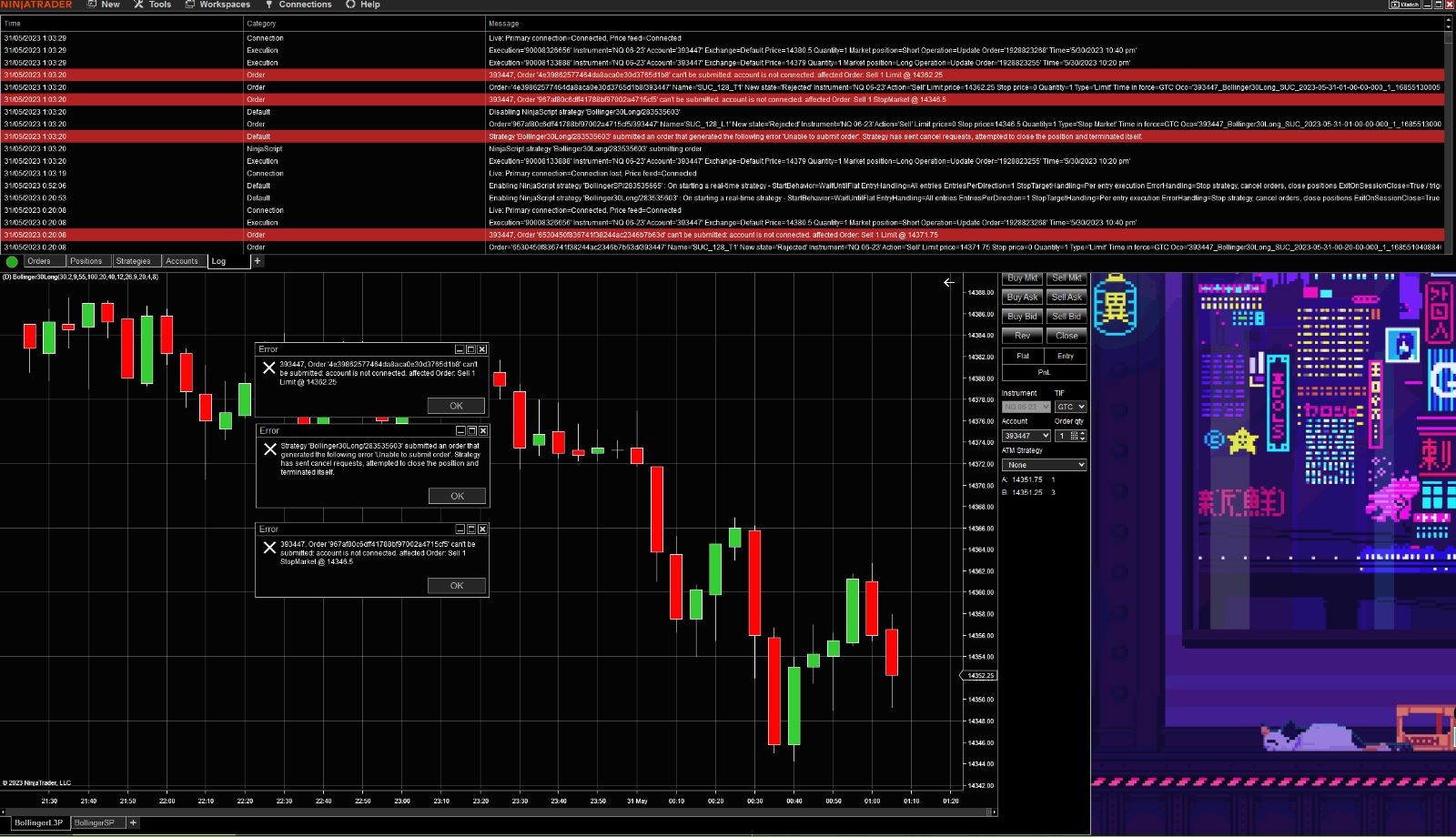Select the Log tab

(227, 261)
